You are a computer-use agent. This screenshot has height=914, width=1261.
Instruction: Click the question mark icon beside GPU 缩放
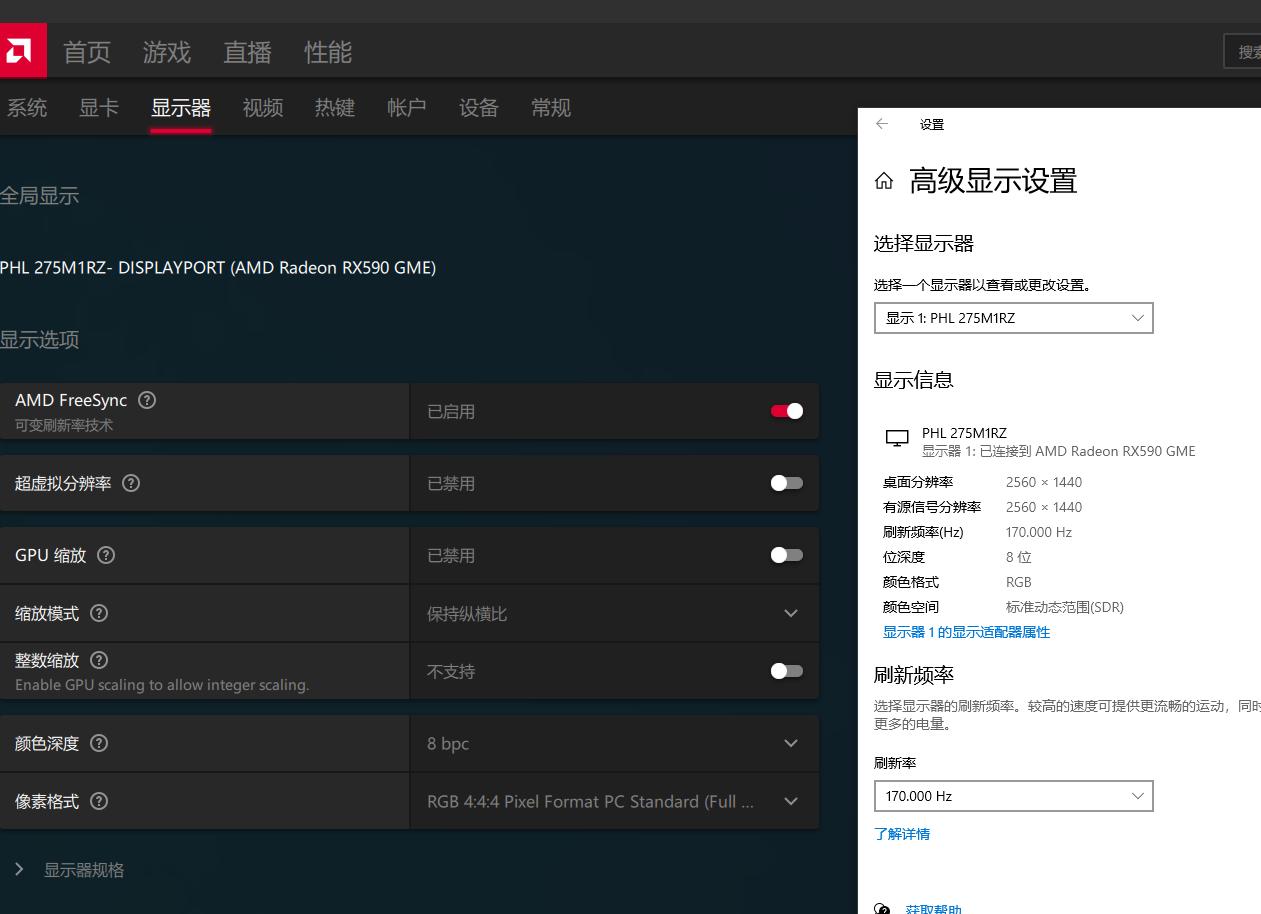(x=106, y=555)
